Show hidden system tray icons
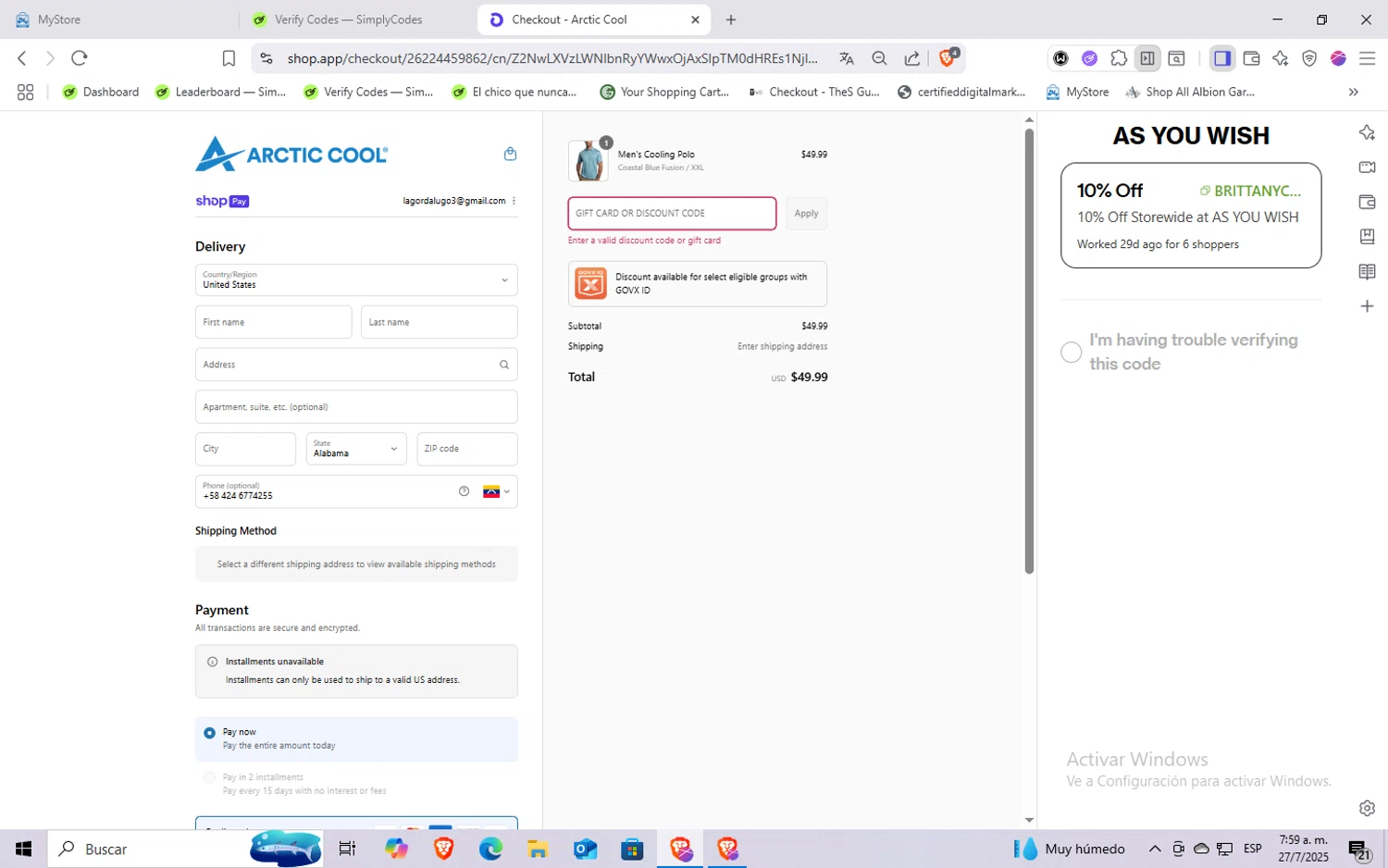Image resolution: width=1388 pixels, height=868 pixels. point(1155,849)
